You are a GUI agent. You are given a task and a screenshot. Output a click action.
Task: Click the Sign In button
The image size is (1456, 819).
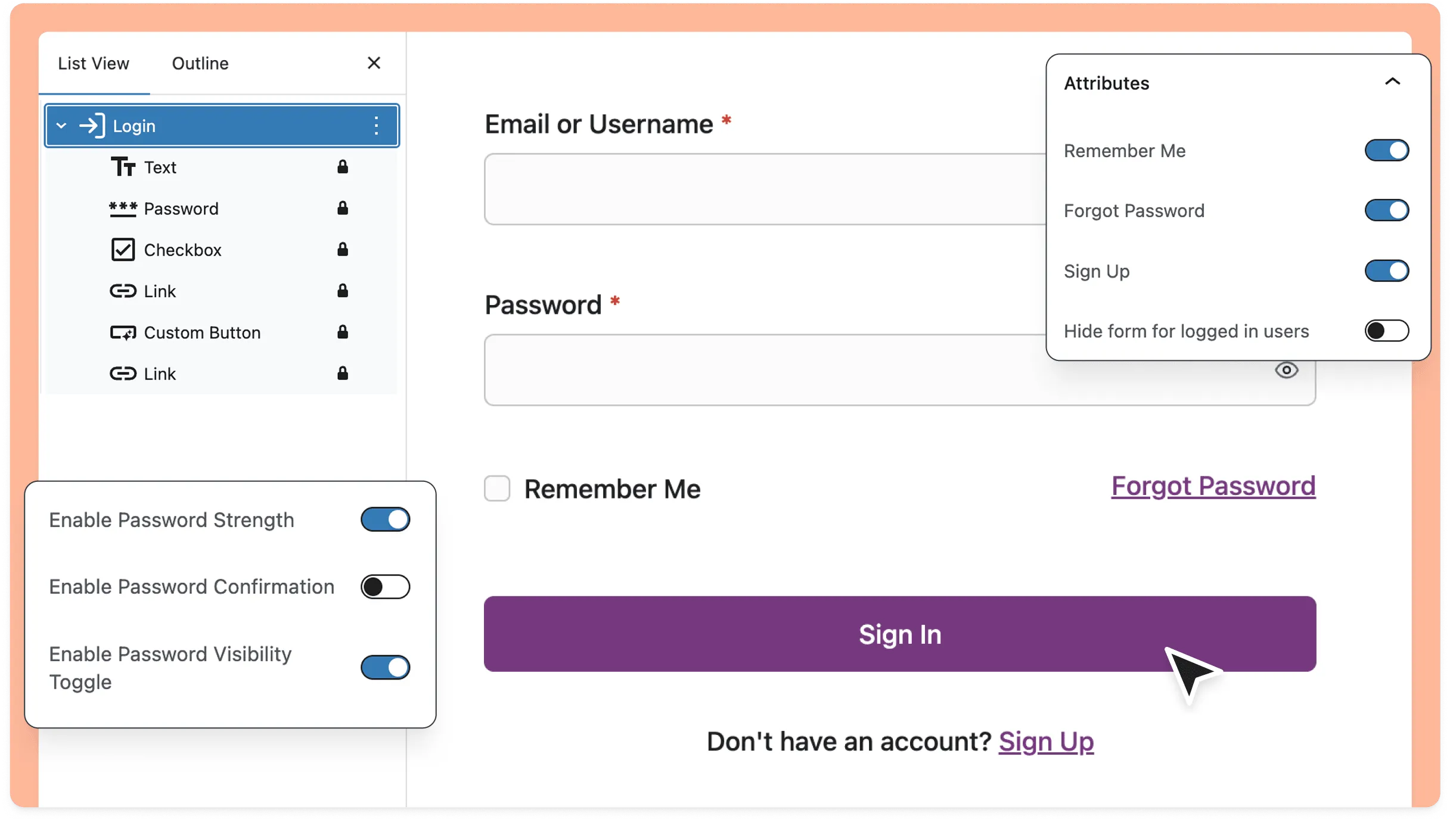point(900,634)
